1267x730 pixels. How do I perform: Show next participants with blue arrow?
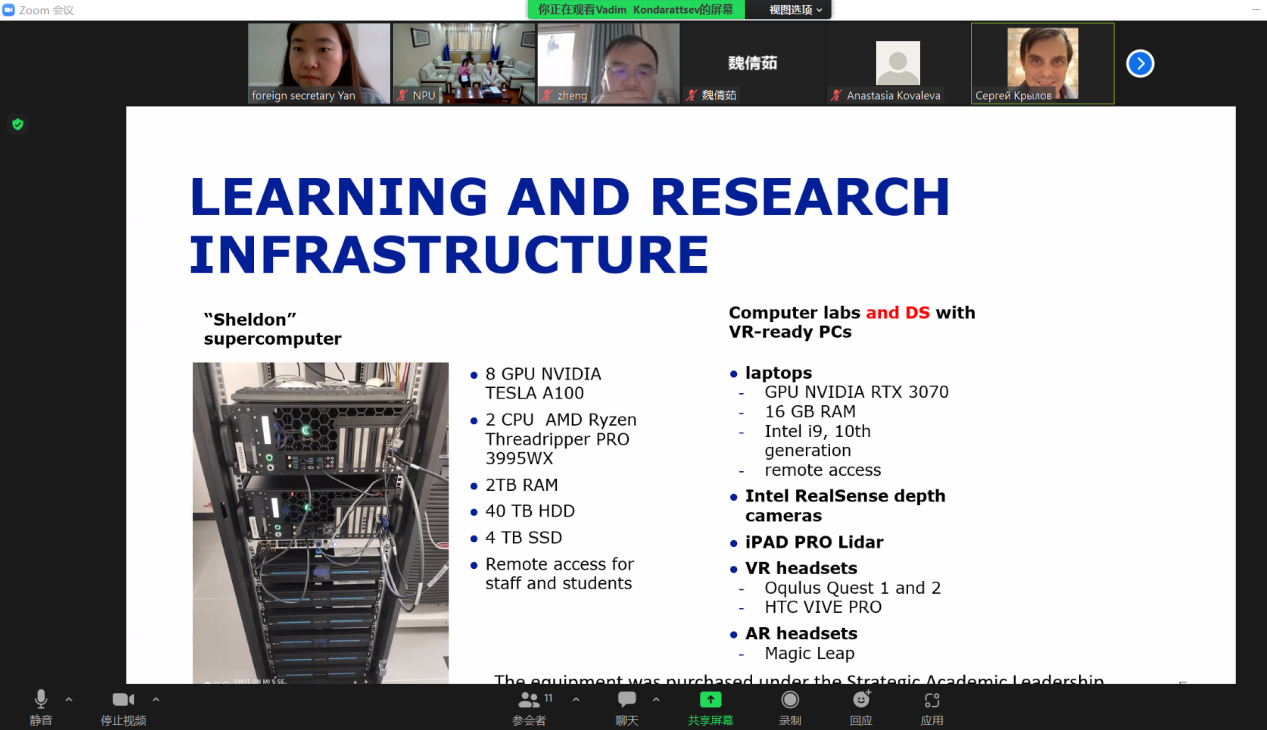1140,64
